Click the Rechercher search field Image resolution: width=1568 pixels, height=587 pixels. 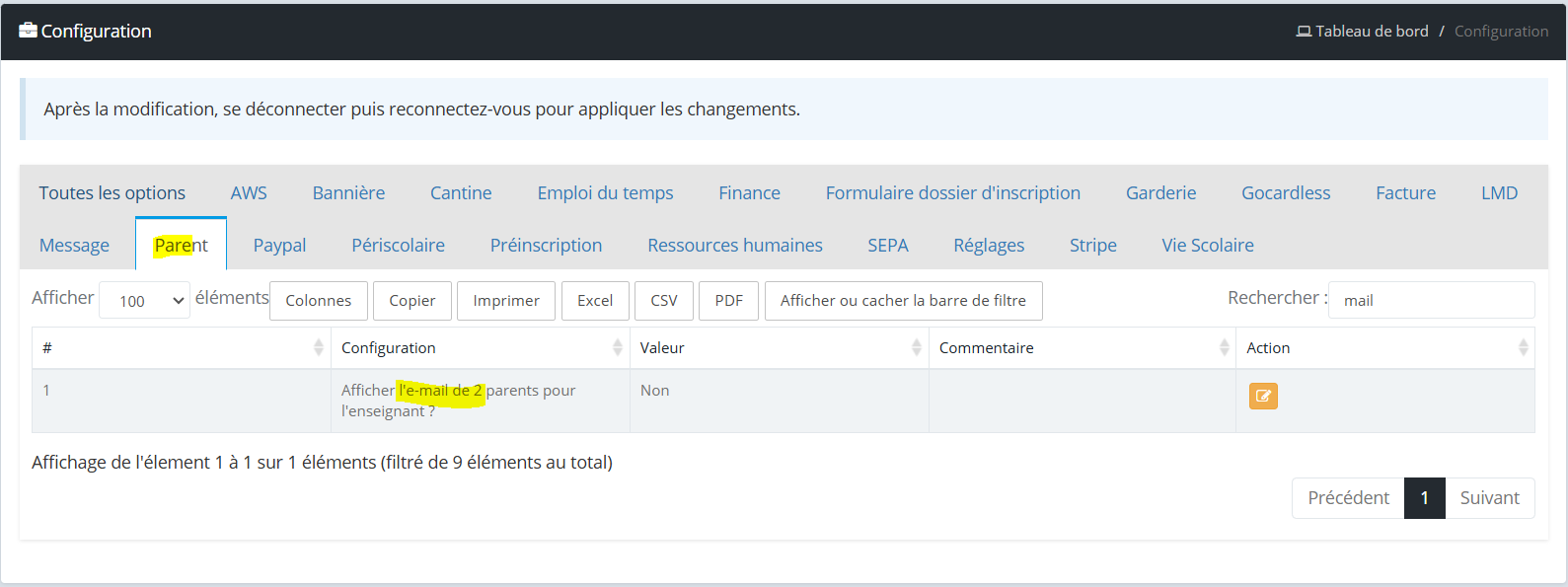click(1431, 300)
